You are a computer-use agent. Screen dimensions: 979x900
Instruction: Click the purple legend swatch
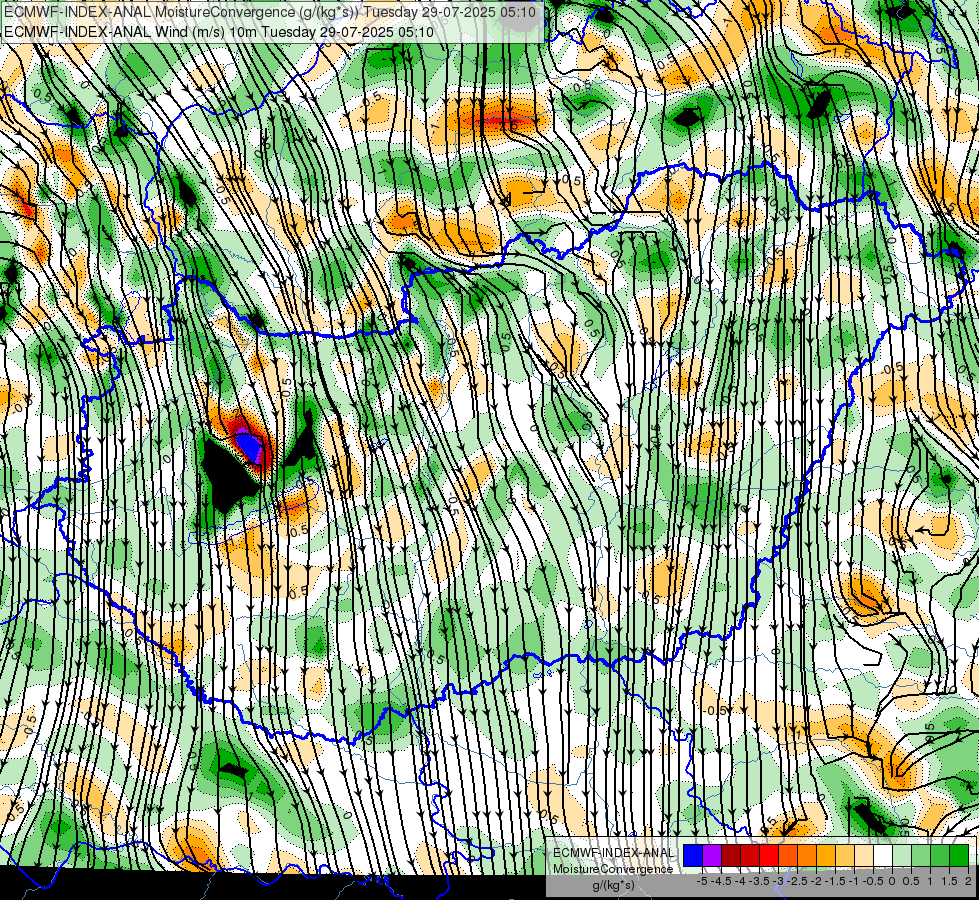(x=712, y=856)
